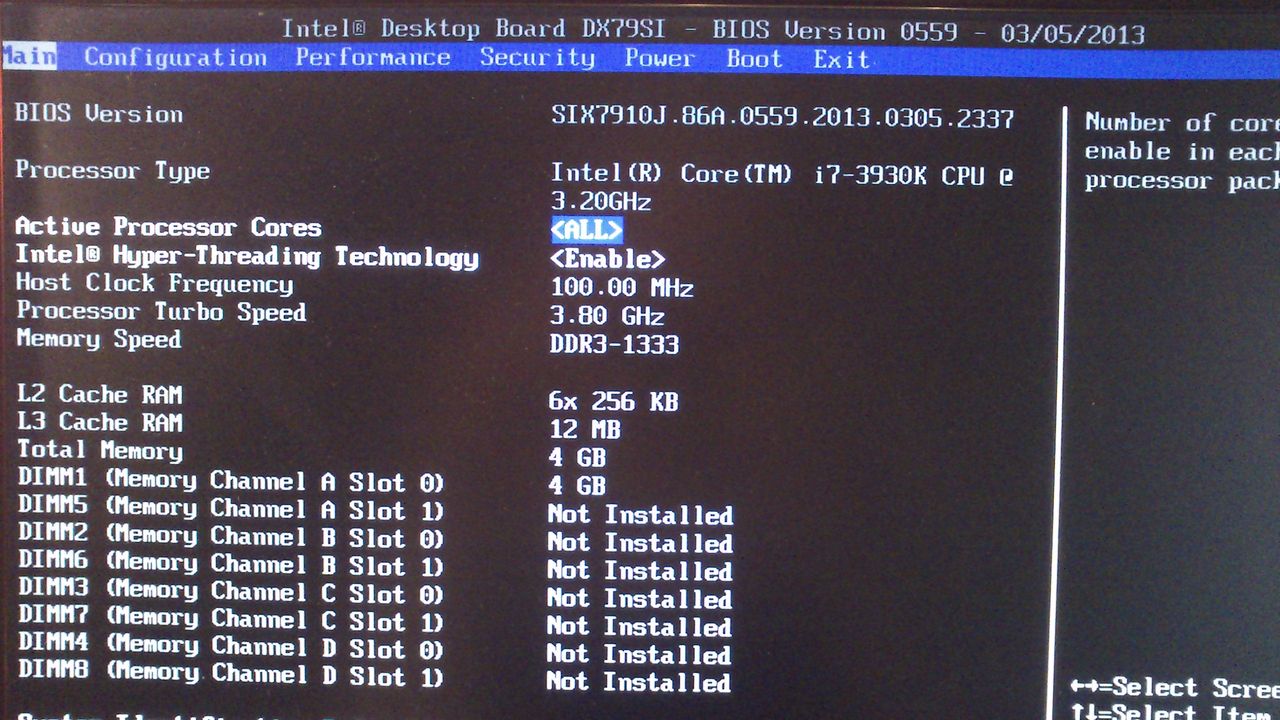Open the Performance tab
Image resolution: width=1280 pixels, height=720 pixels.
(373, 58)
